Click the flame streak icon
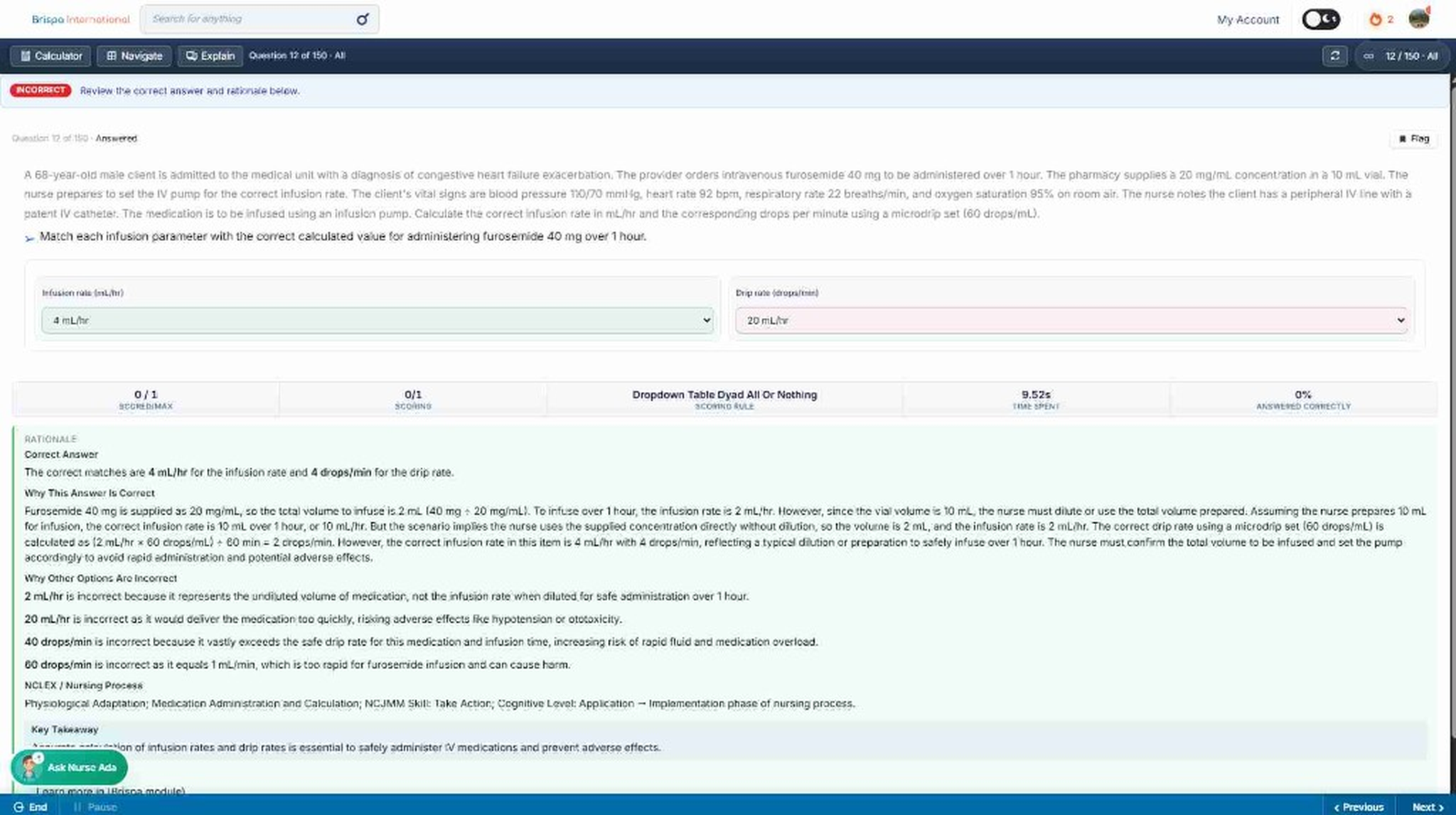Screen dimensions: 1456x815 point(1375,19)
